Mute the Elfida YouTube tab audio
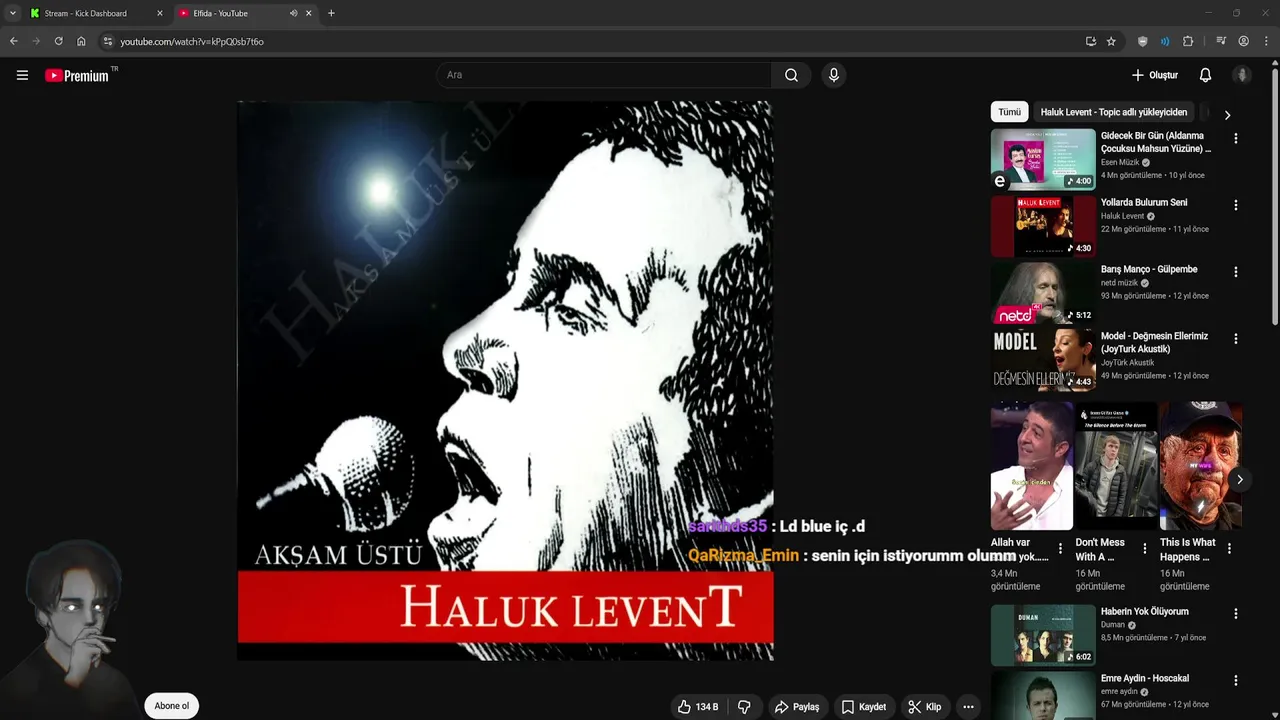Image resolution: width=1280 pixels, height=720 pixels. (x=293, y=13)
